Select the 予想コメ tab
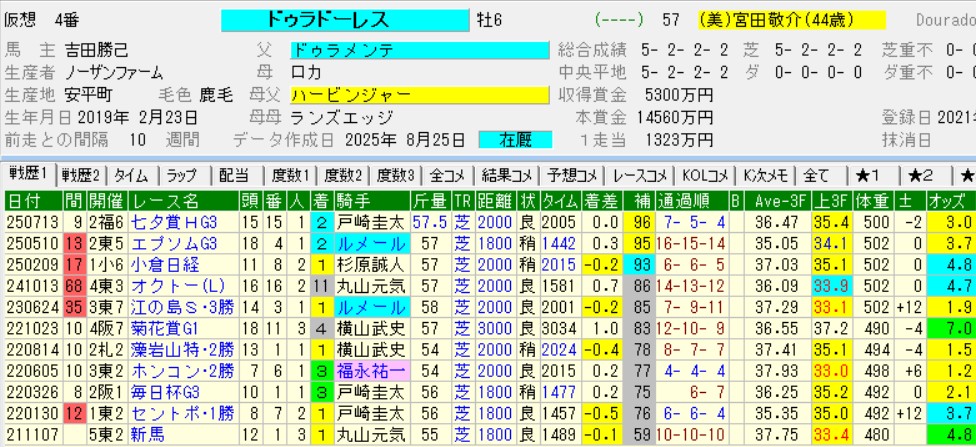The width and height of the screenshot is (976, 447). click(x=573, y=174)
